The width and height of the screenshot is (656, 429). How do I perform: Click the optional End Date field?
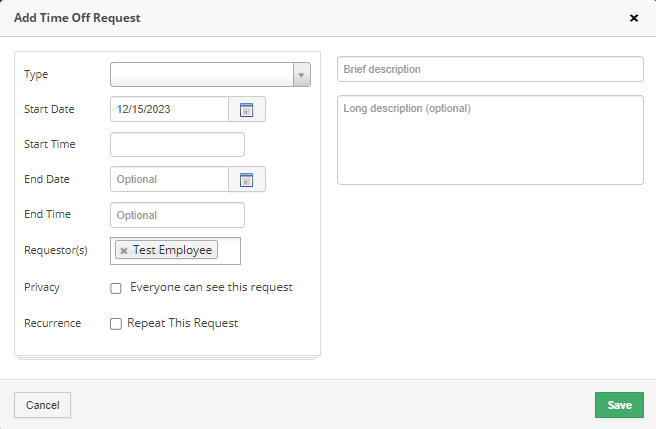click(x=169, y=180)
